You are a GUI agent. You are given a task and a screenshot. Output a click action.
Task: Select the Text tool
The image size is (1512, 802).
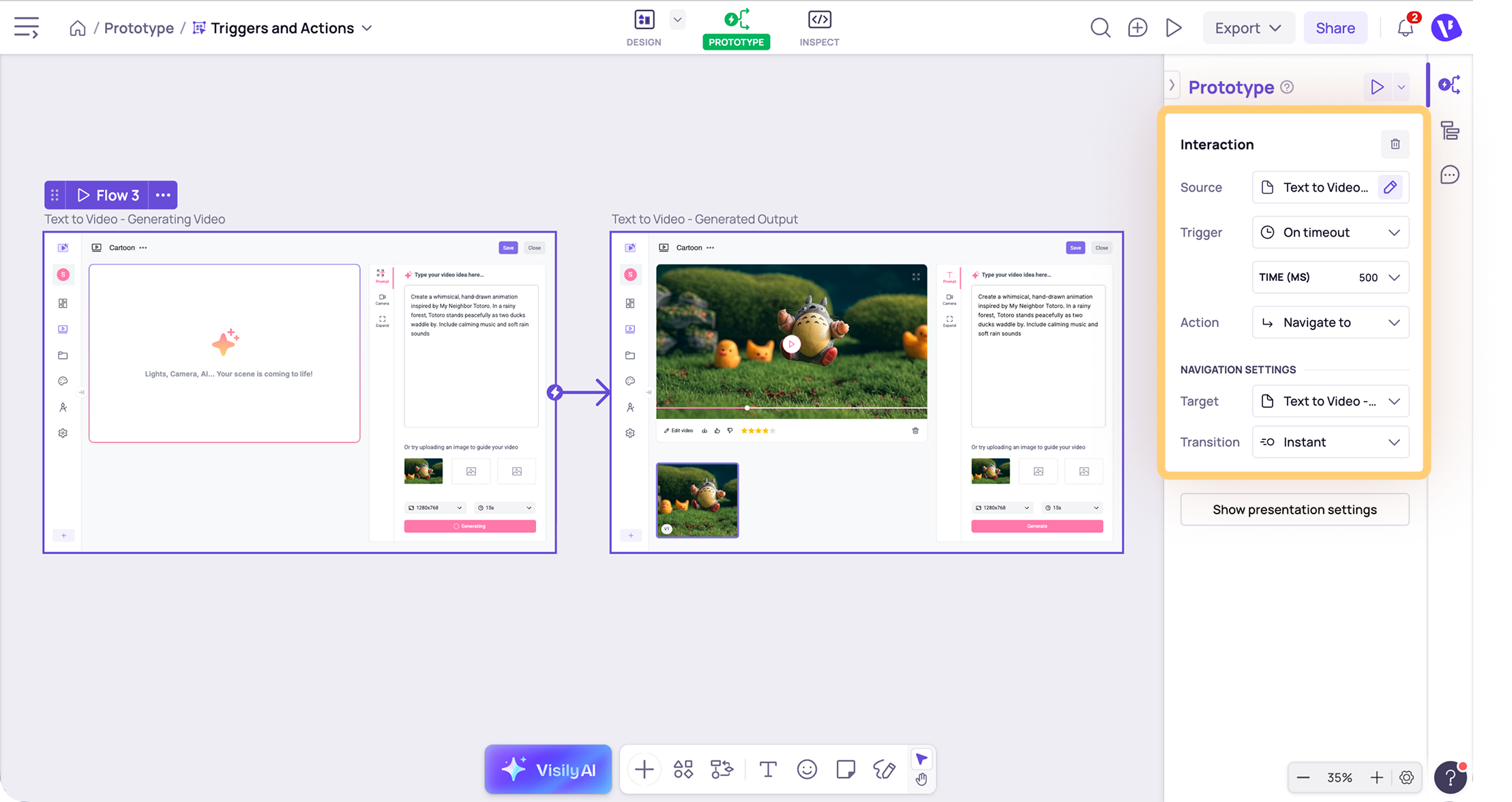[768, 769]
